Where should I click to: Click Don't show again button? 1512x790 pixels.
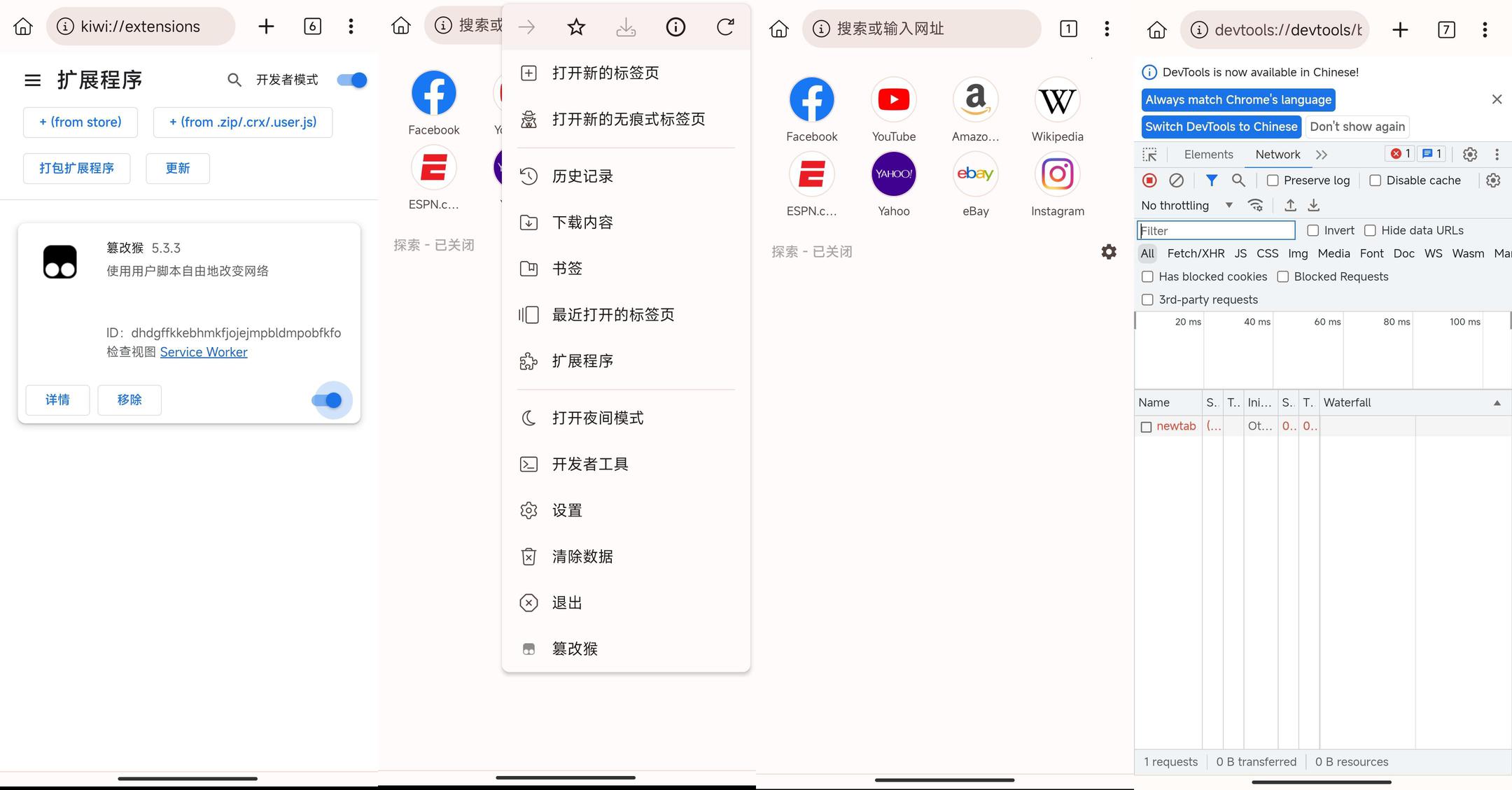point(1357,127)
